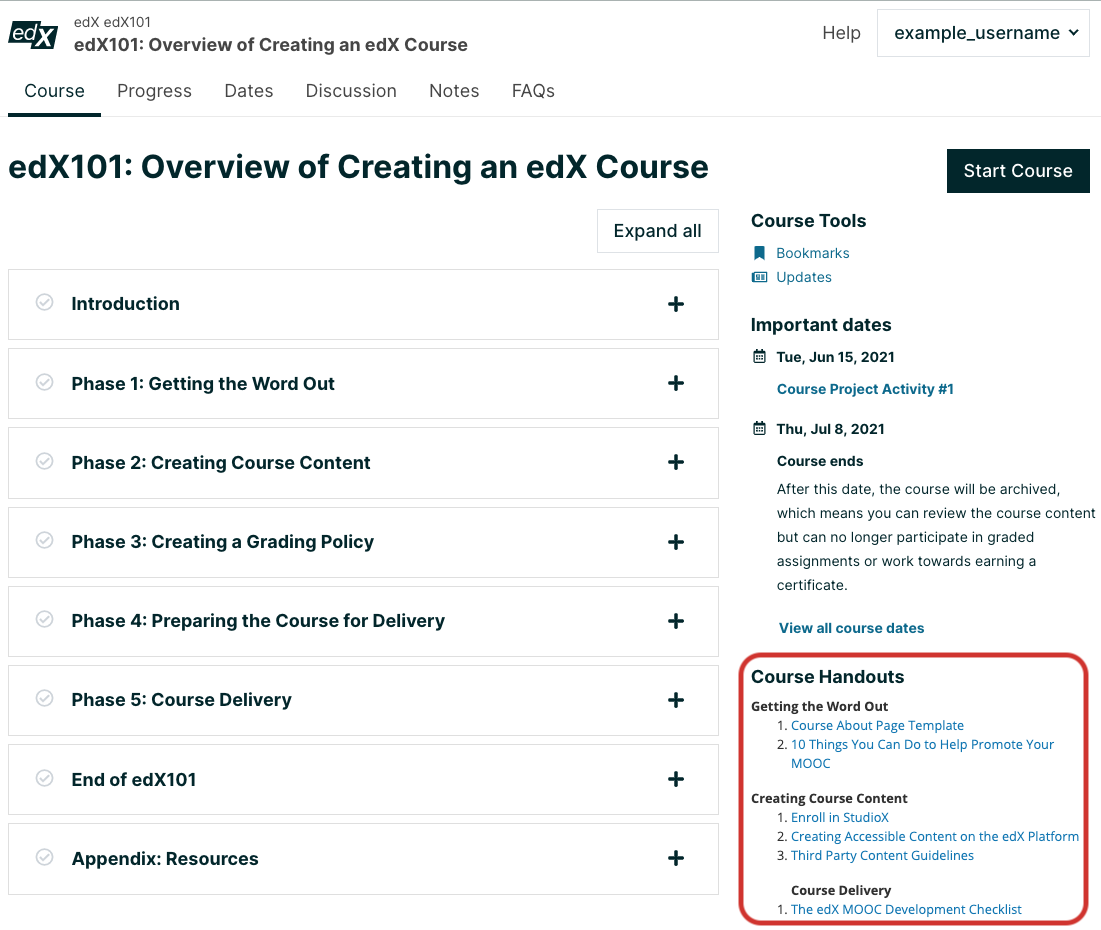
Task: Open the example_username account dropdown
Action: coord(982,32)
